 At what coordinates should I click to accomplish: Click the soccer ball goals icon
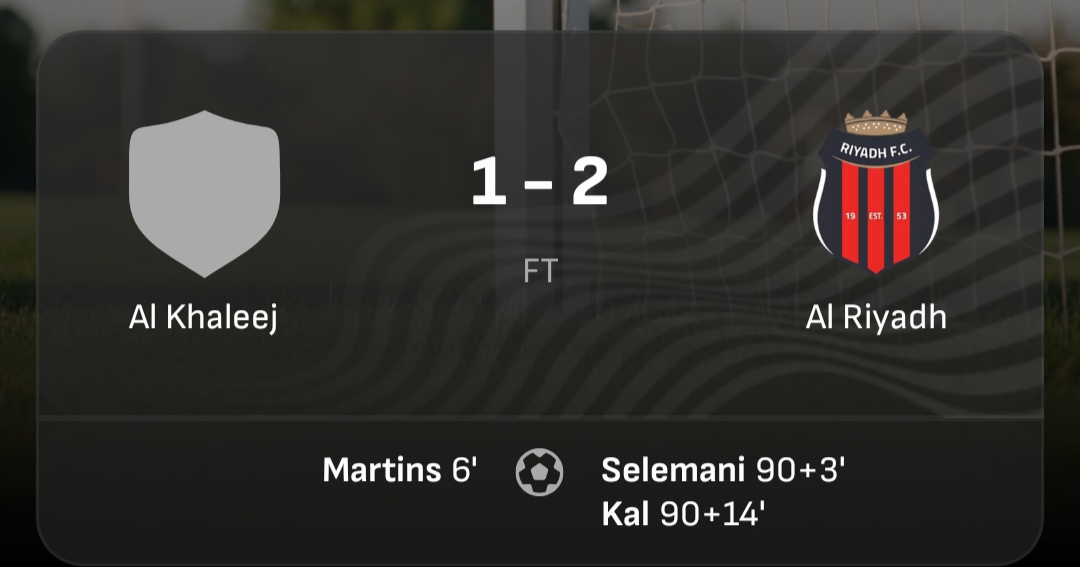pos(539,472)
